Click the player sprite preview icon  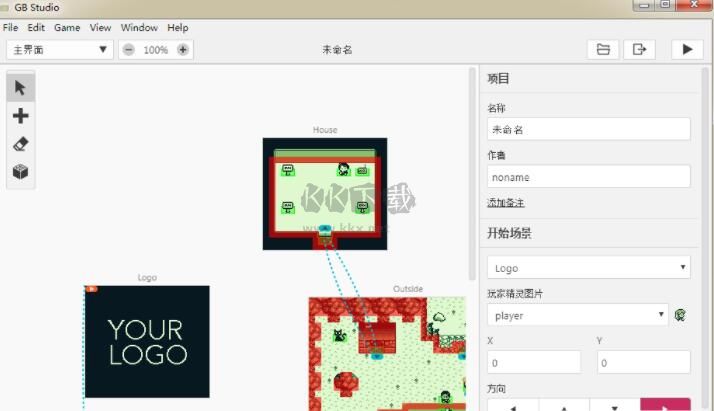(x=680, y=315)
